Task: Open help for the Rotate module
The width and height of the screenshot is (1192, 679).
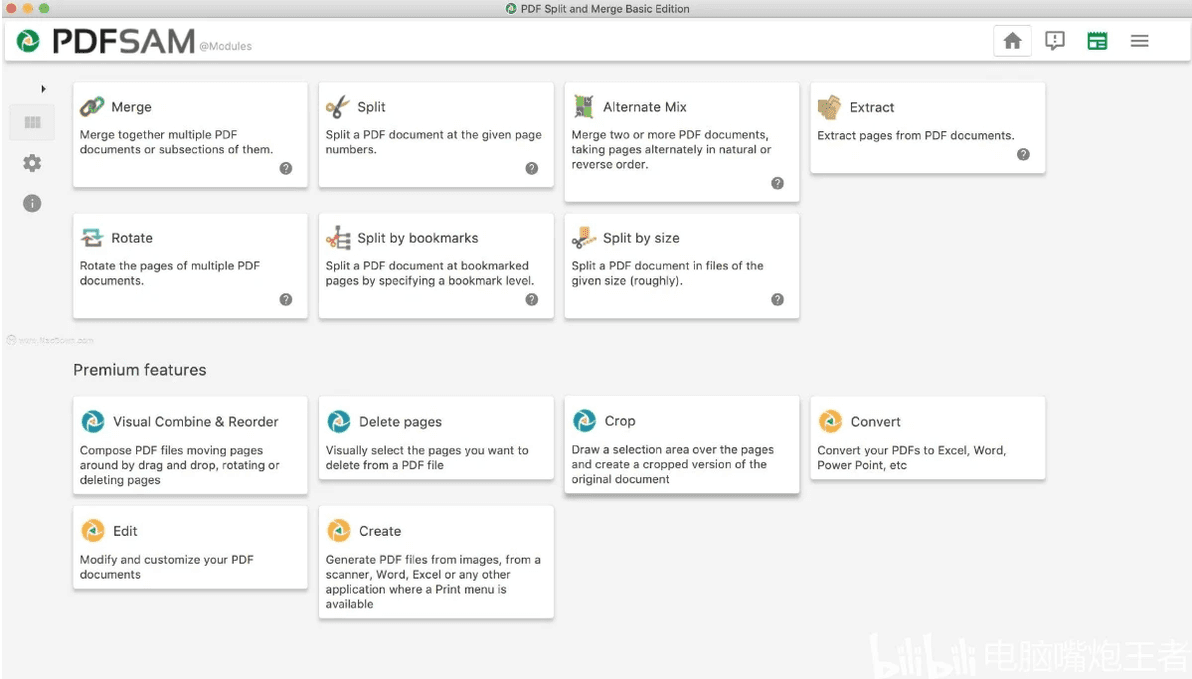Action: [286, 300]
